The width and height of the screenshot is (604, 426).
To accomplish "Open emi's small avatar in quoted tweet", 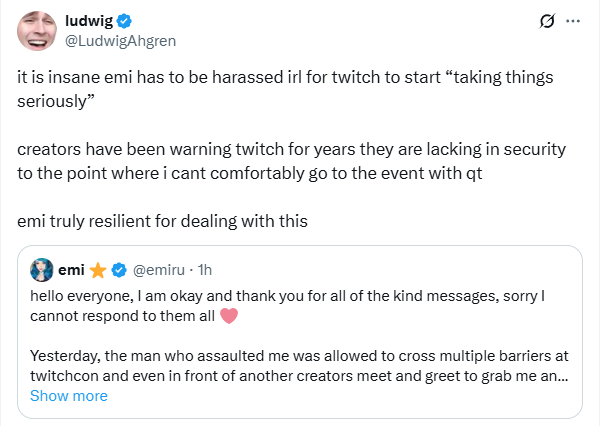I will click(42, 270).
